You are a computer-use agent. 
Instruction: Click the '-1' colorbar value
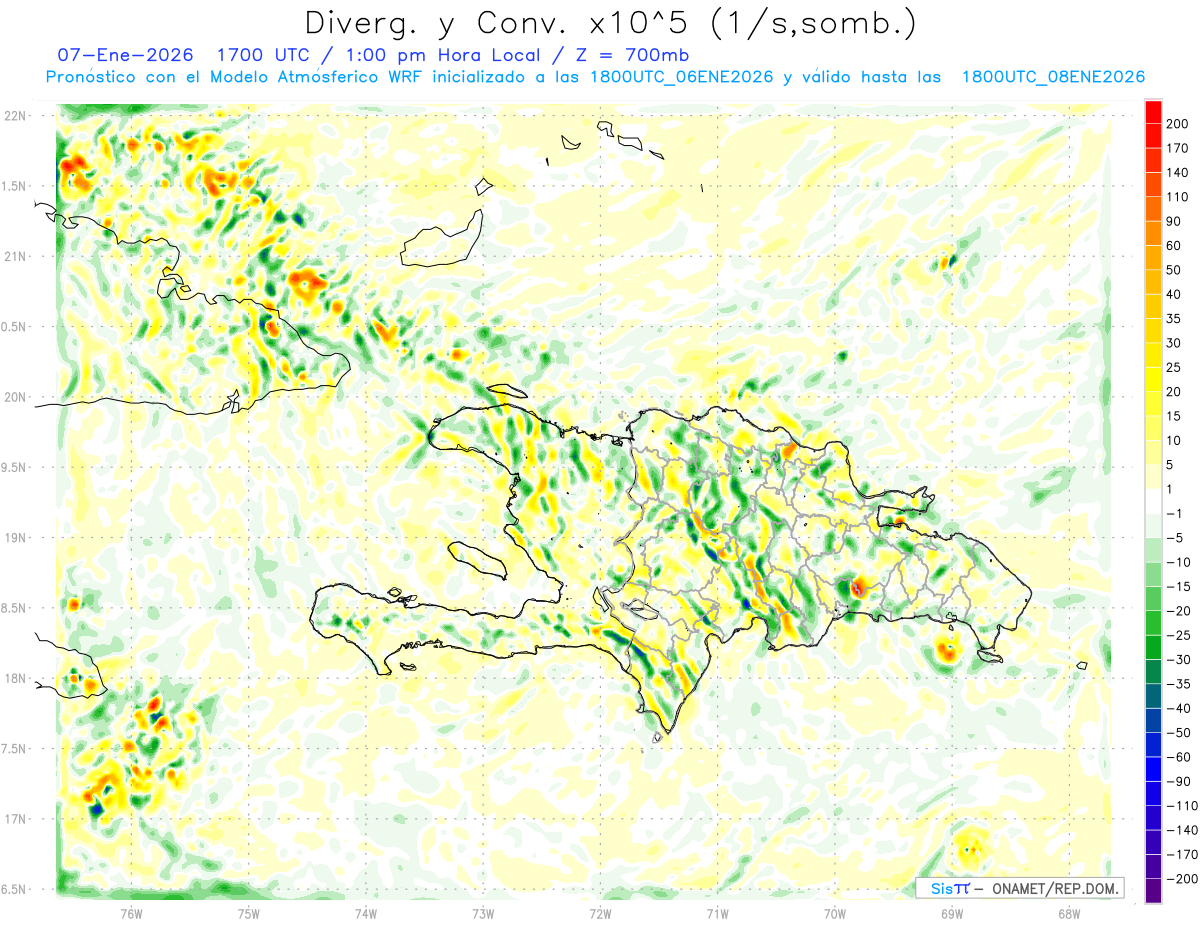1174,514
